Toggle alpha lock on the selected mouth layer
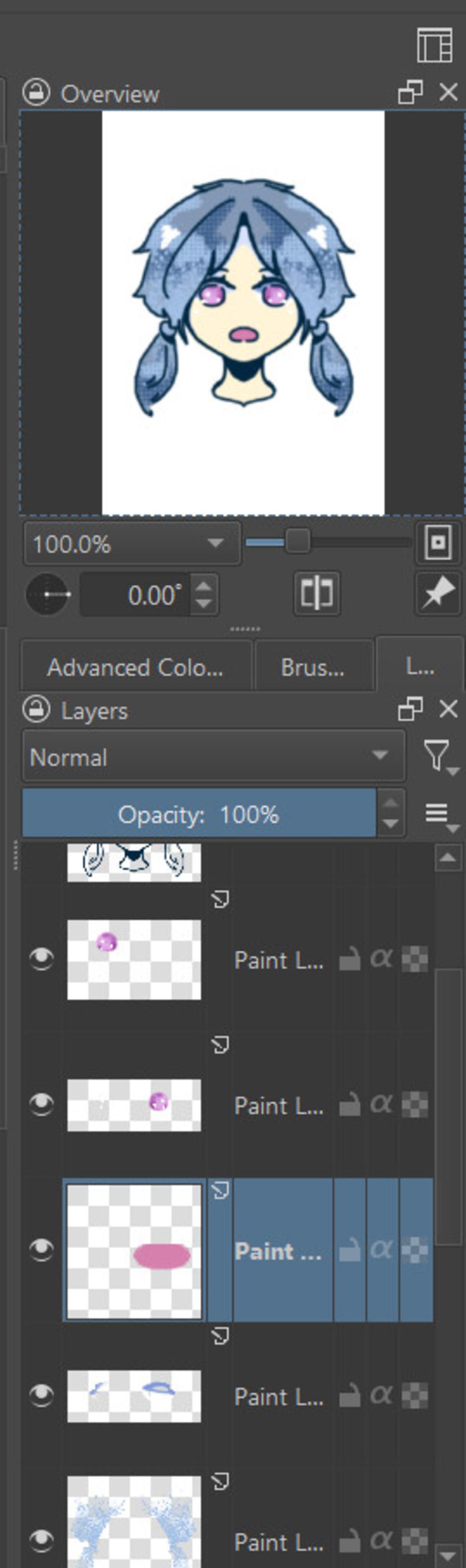The height and width of the screenshot is (1568, 466). click(x=381, y=1250)
